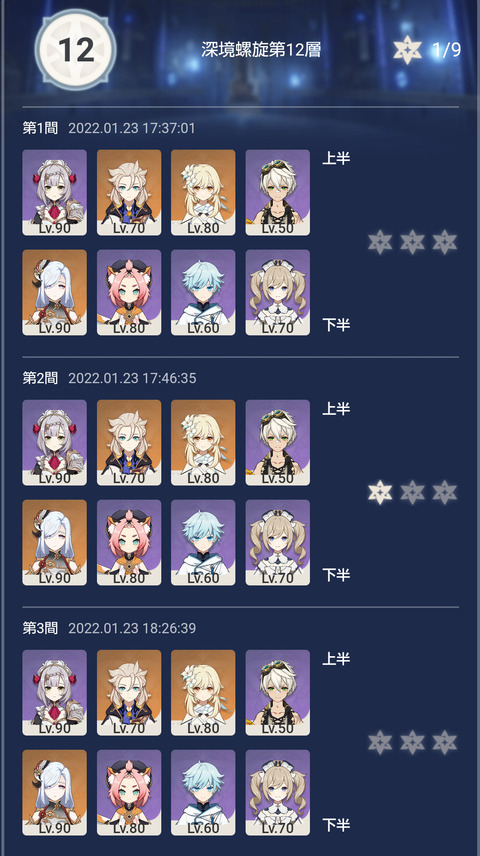
Task: Tap the 上半 label in Chamber 2
Action: click(x=336, y=409)
